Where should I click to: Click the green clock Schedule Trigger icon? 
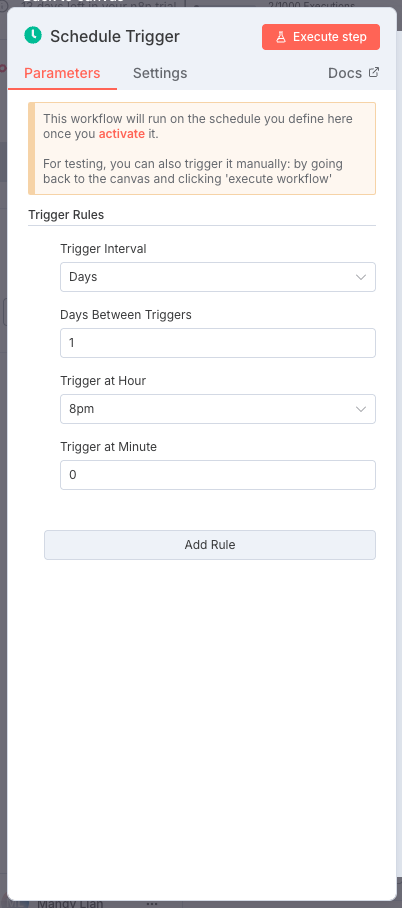33,36
